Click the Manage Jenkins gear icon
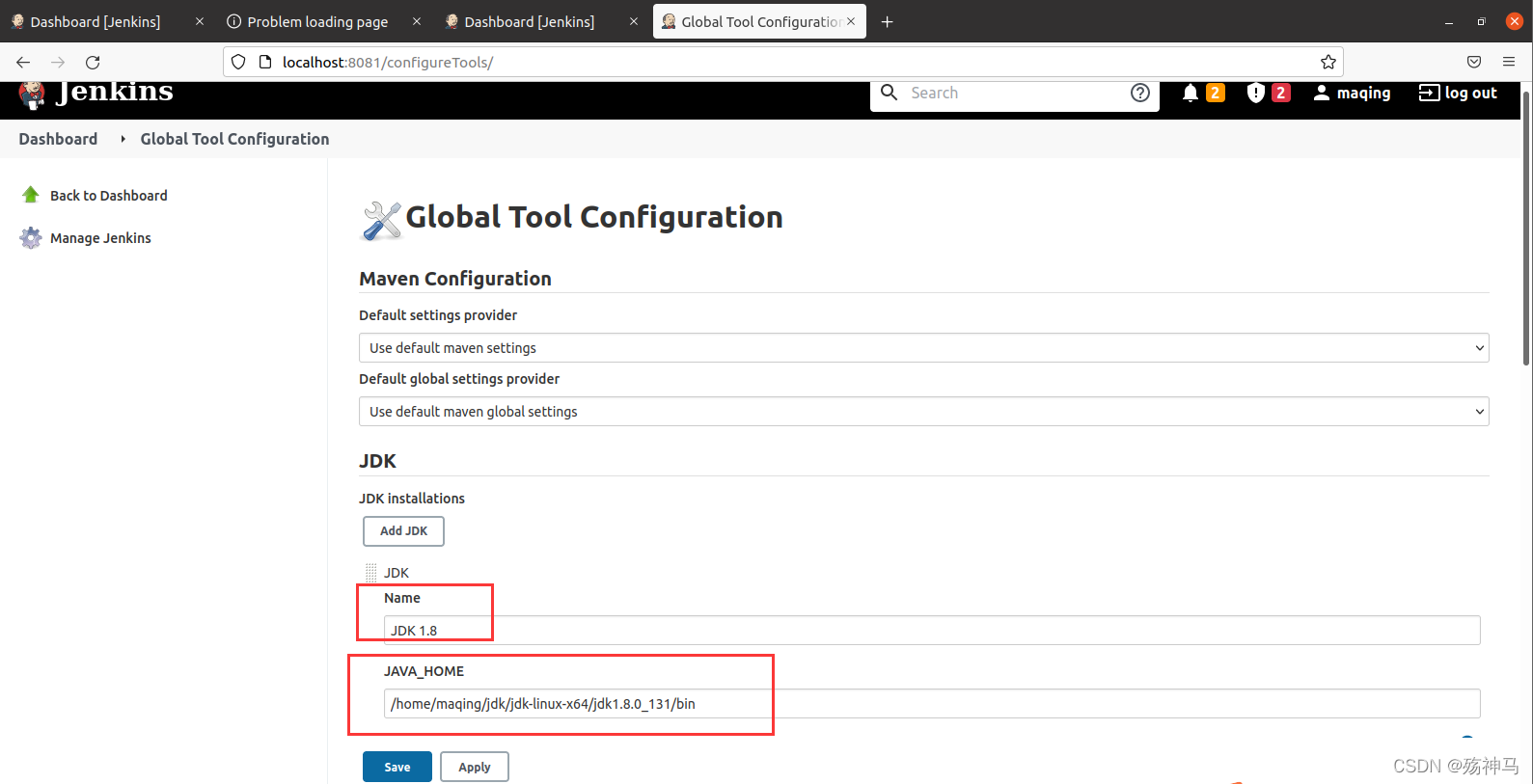 31,238
